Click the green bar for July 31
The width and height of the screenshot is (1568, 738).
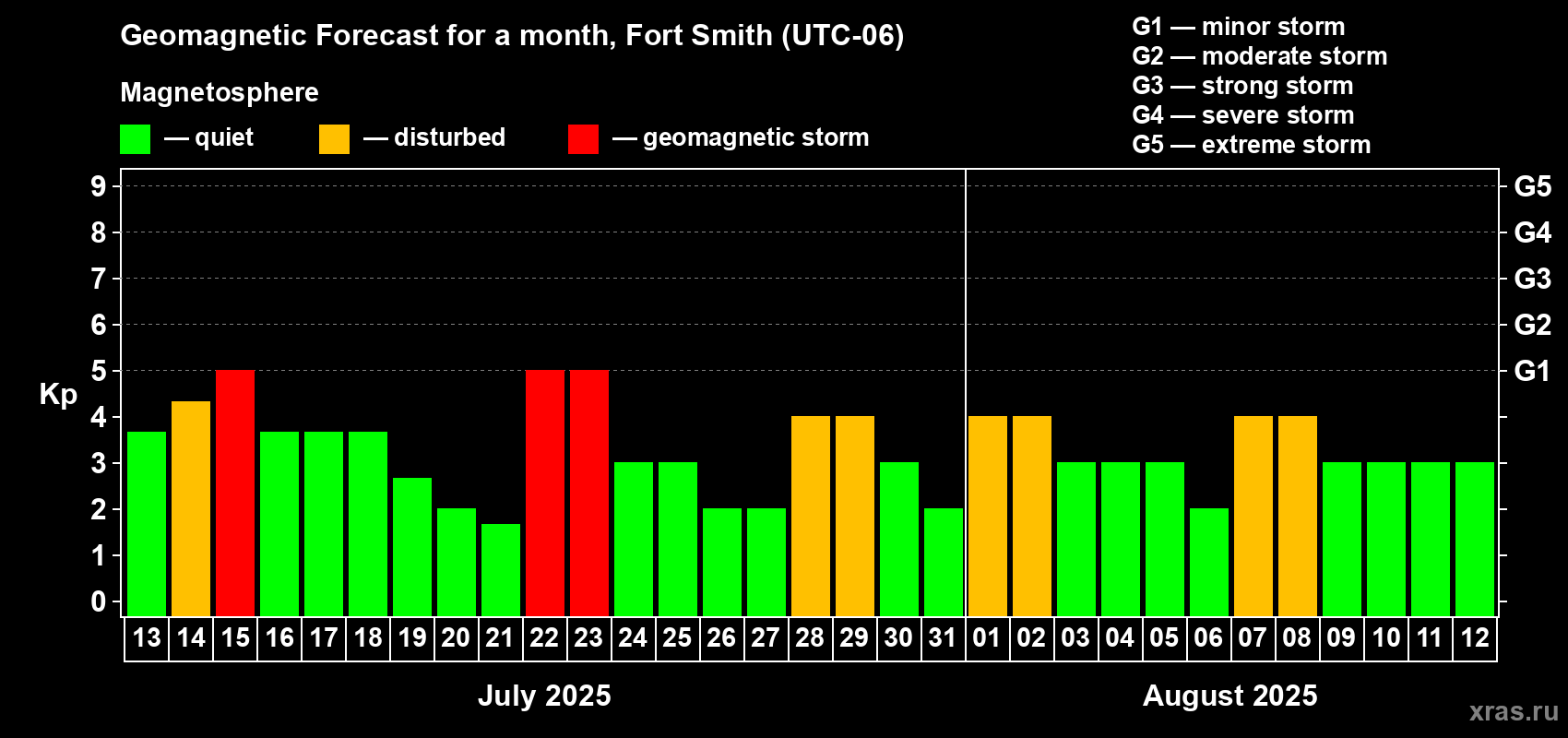click(x=944, y=562)
